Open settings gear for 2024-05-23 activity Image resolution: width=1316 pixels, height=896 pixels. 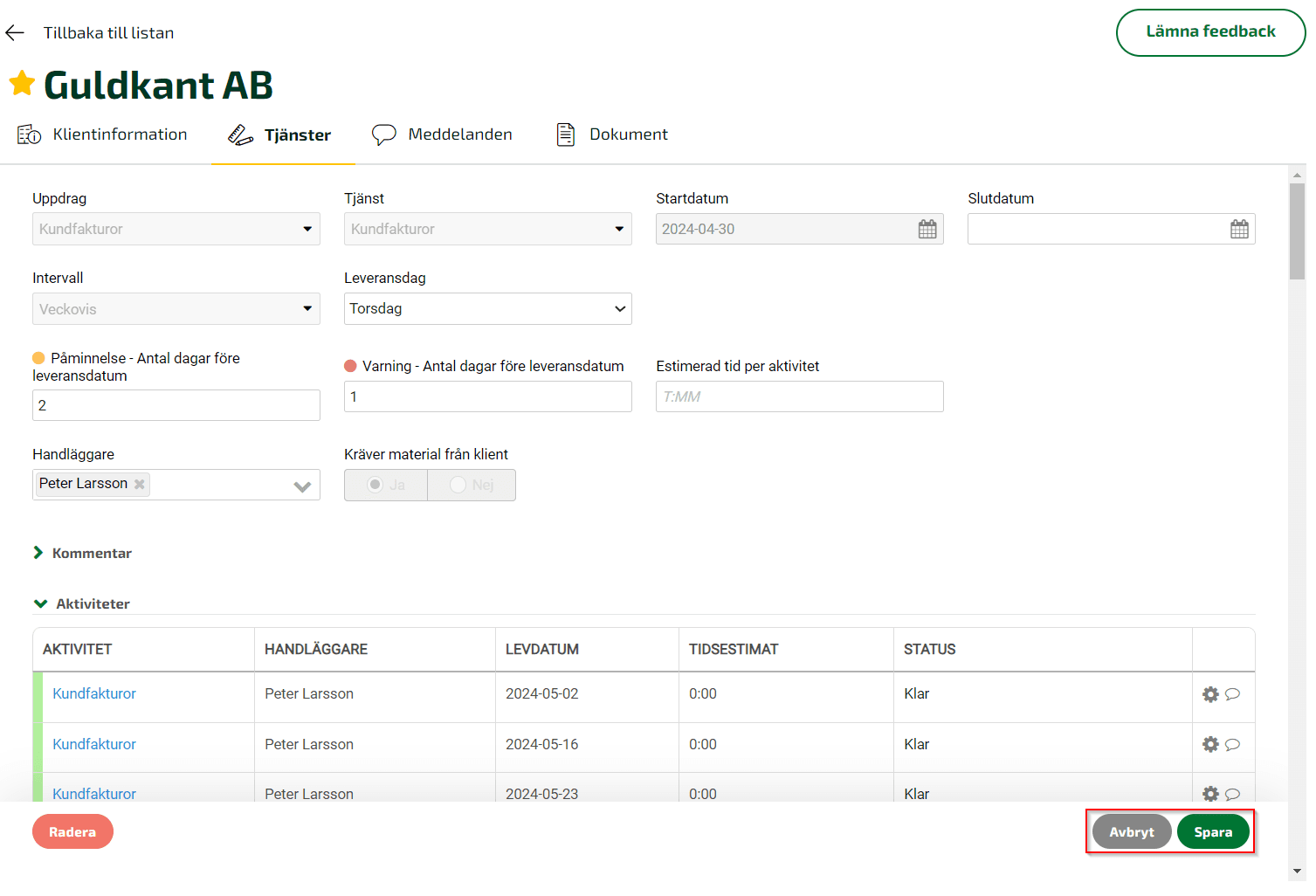1210,794
